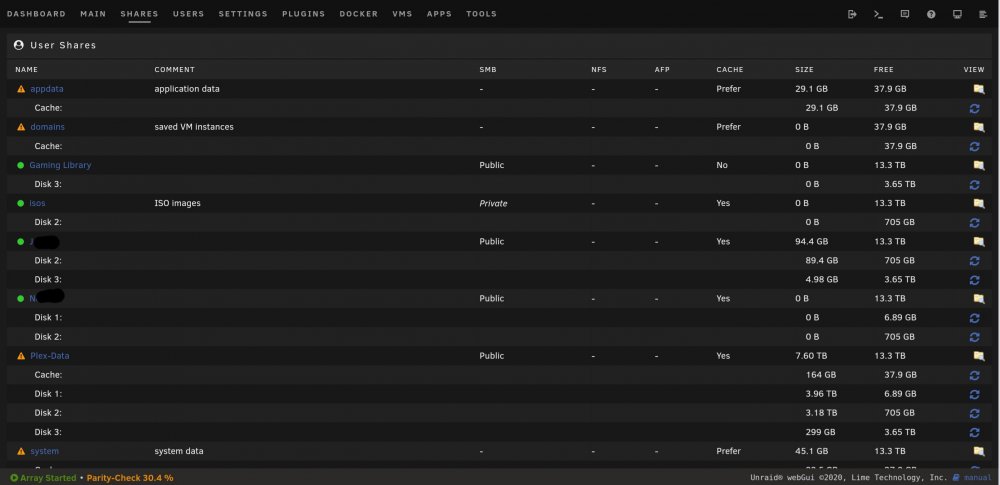The height and width of the screenshot is (485, 1000).
Task: Click the warning triangle beside domains
Action: [x=21, y=128]
